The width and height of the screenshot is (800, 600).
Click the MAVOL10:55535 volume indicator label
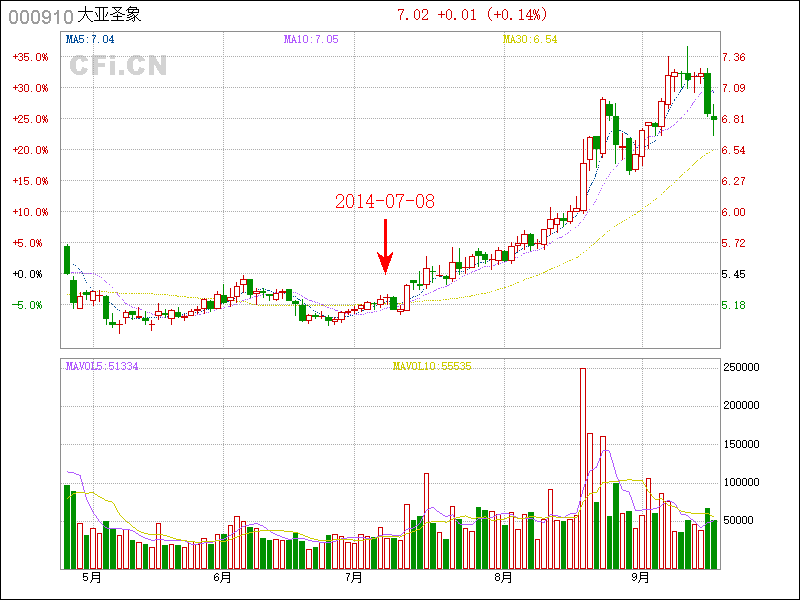[432, 367]
